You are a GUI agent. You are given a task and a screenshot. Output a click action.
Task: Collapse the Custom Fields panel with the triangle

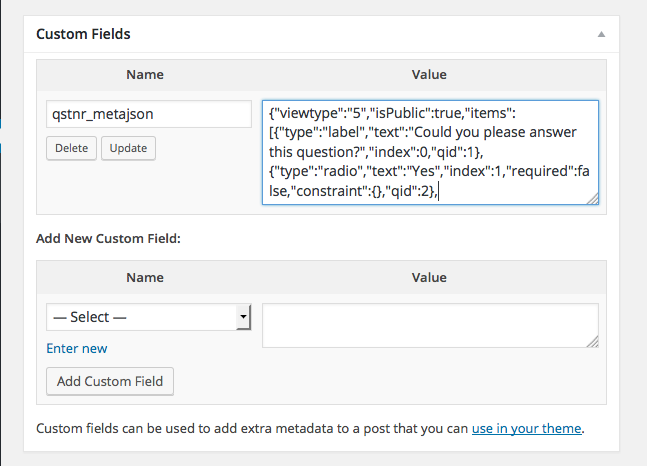pyautogui.click(x=601, y=34)
